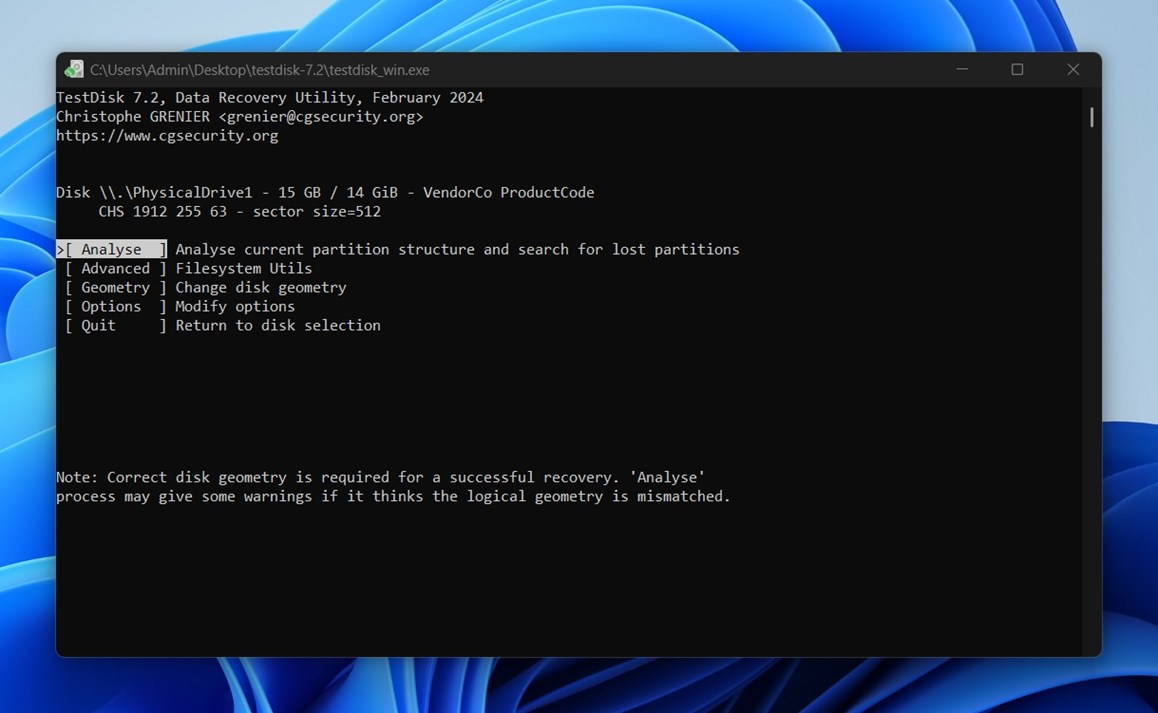Maximize the TestDisk console window

pos(1017,69)
